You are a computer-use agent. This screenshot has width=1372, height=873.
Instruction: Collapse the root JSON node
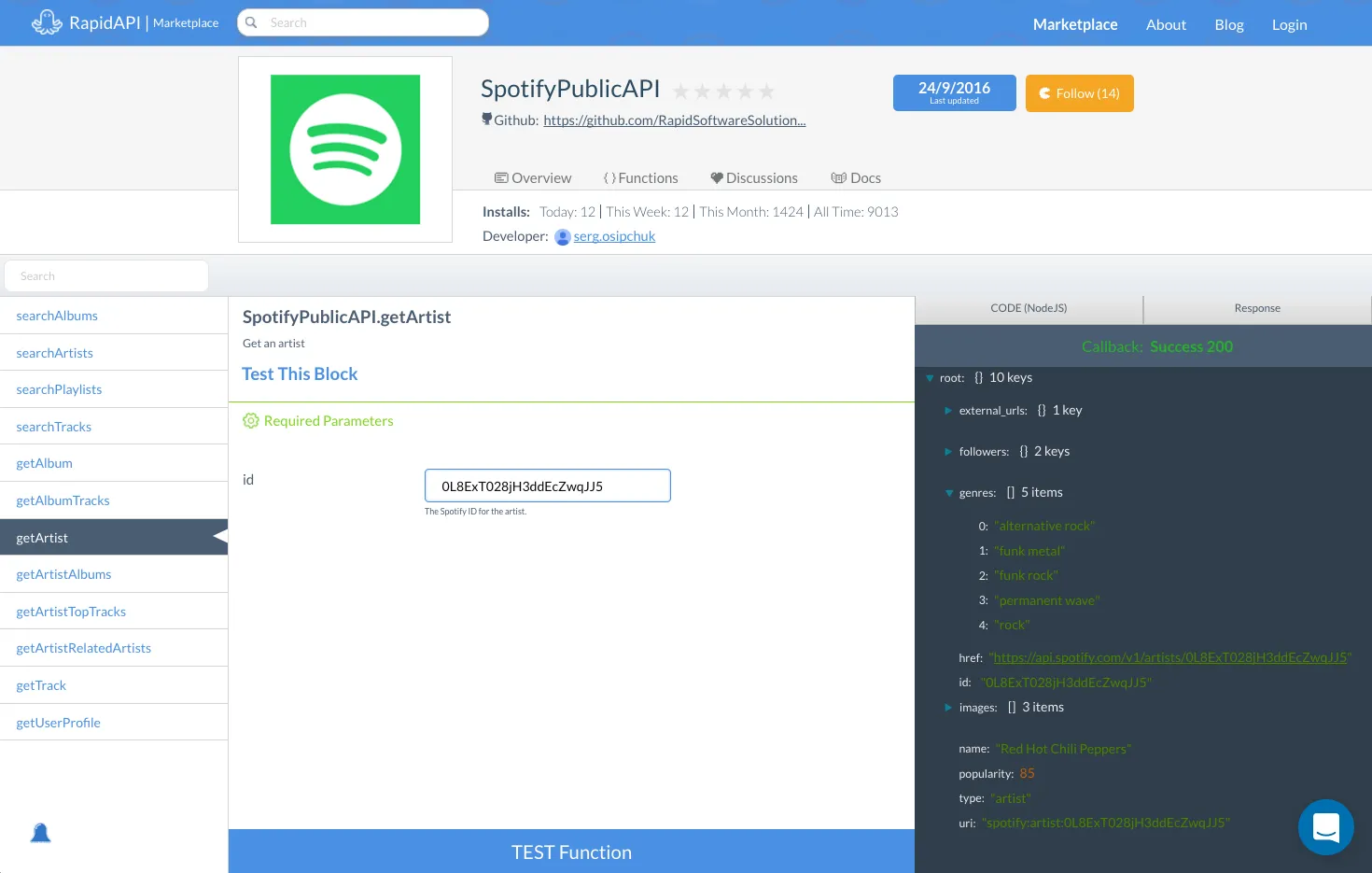coord(930,378)
